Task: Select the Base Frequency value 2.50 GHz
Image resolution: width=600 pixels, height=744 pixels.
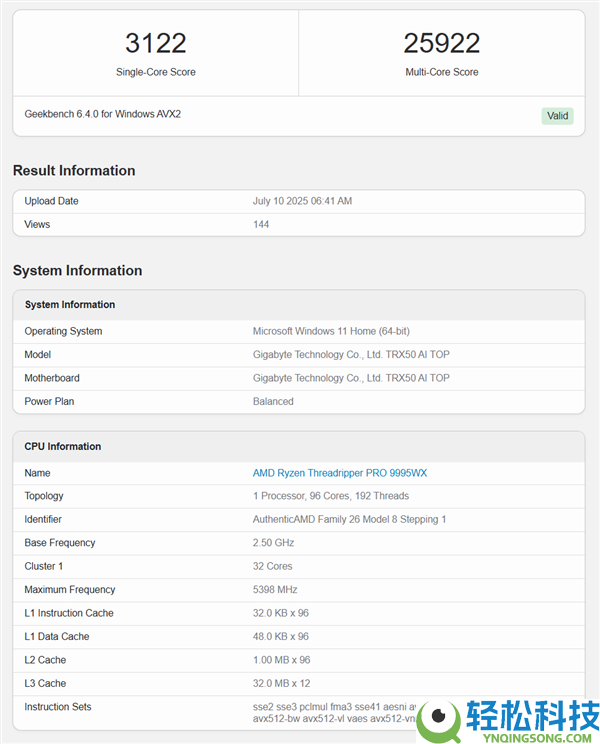Action: [275, 543]
